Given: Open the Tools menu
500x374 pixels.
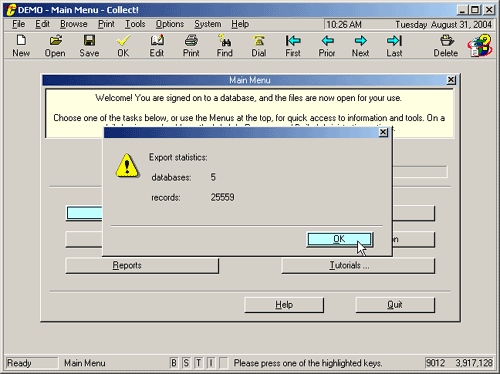Looking at the screenshot, I should [x=135, y=24].
